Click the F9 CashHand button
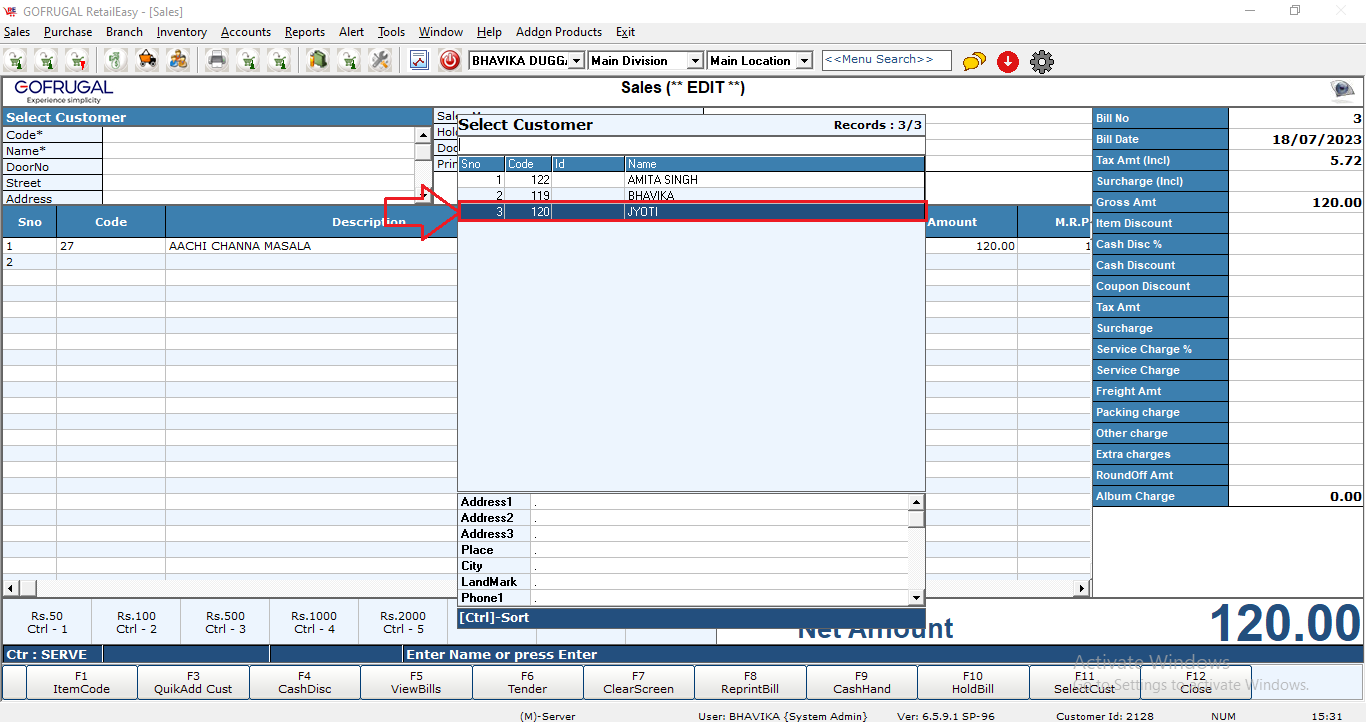Image resolution: width=1366 pixels, height=722 pixels. coord(862,682)
